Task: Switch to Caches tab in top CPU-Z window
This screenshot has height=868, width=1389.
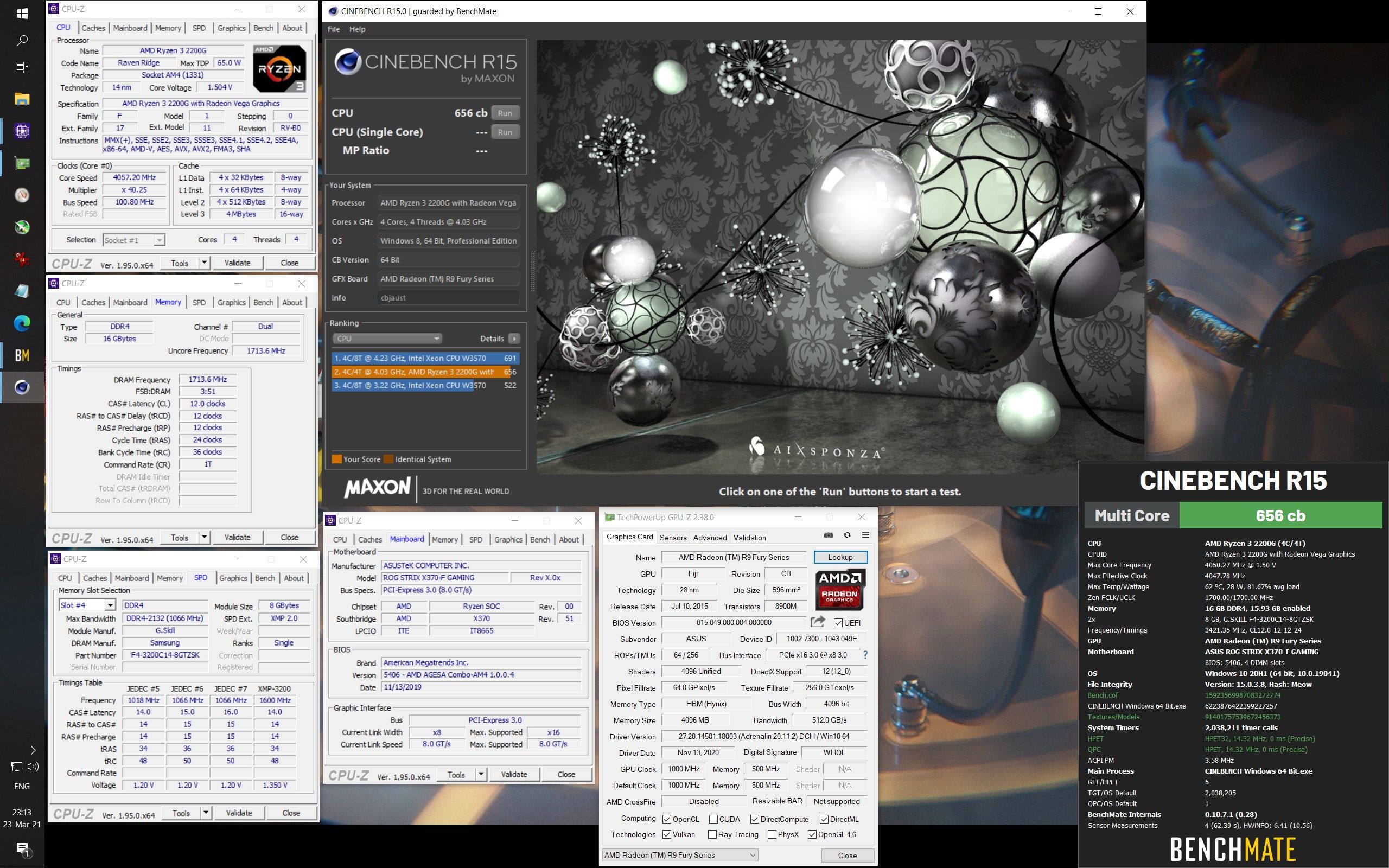Action: [93, 28]
